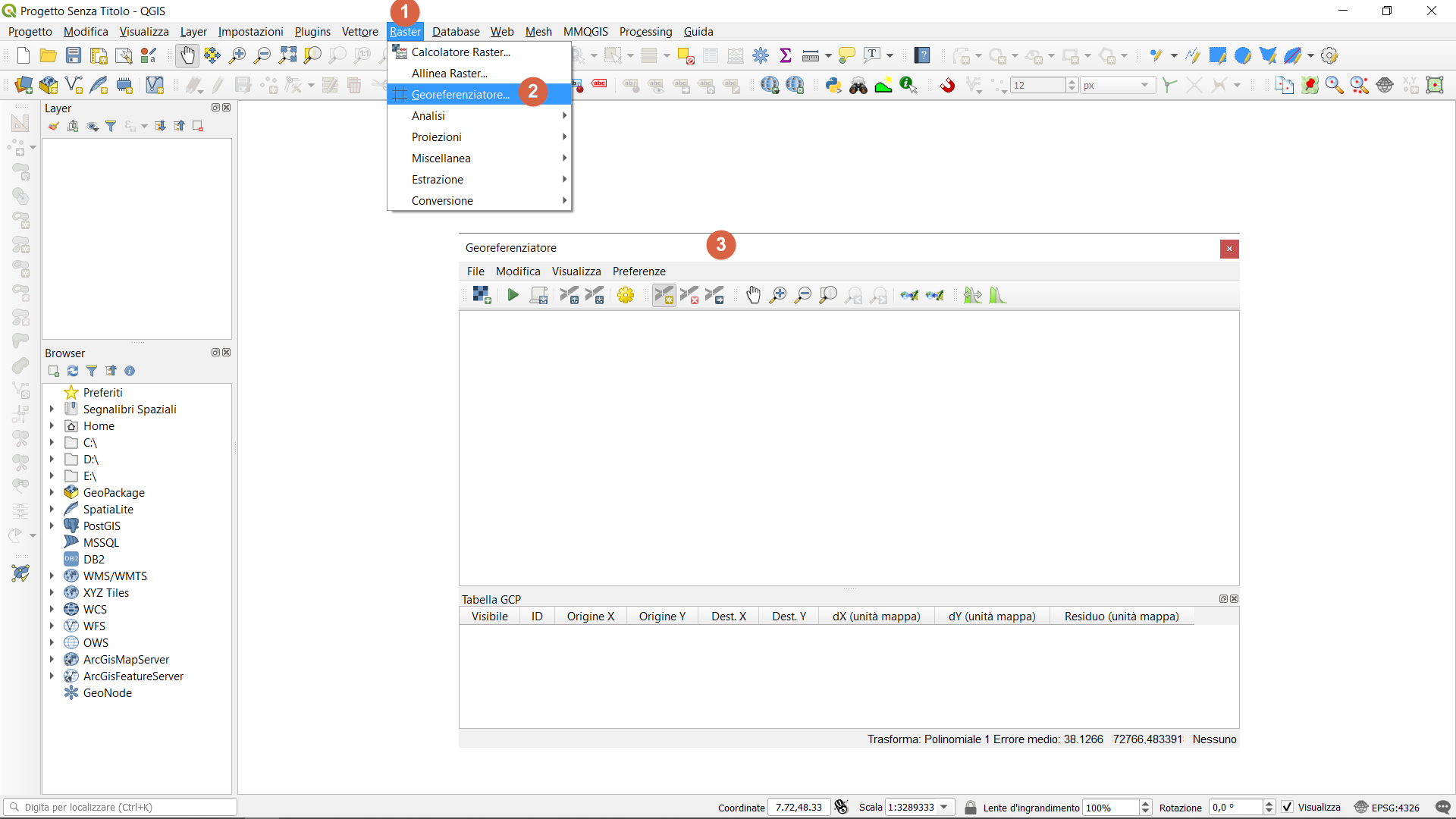Save the project with floppy icon
This screenshot has width=1456, height=819.
74,55
